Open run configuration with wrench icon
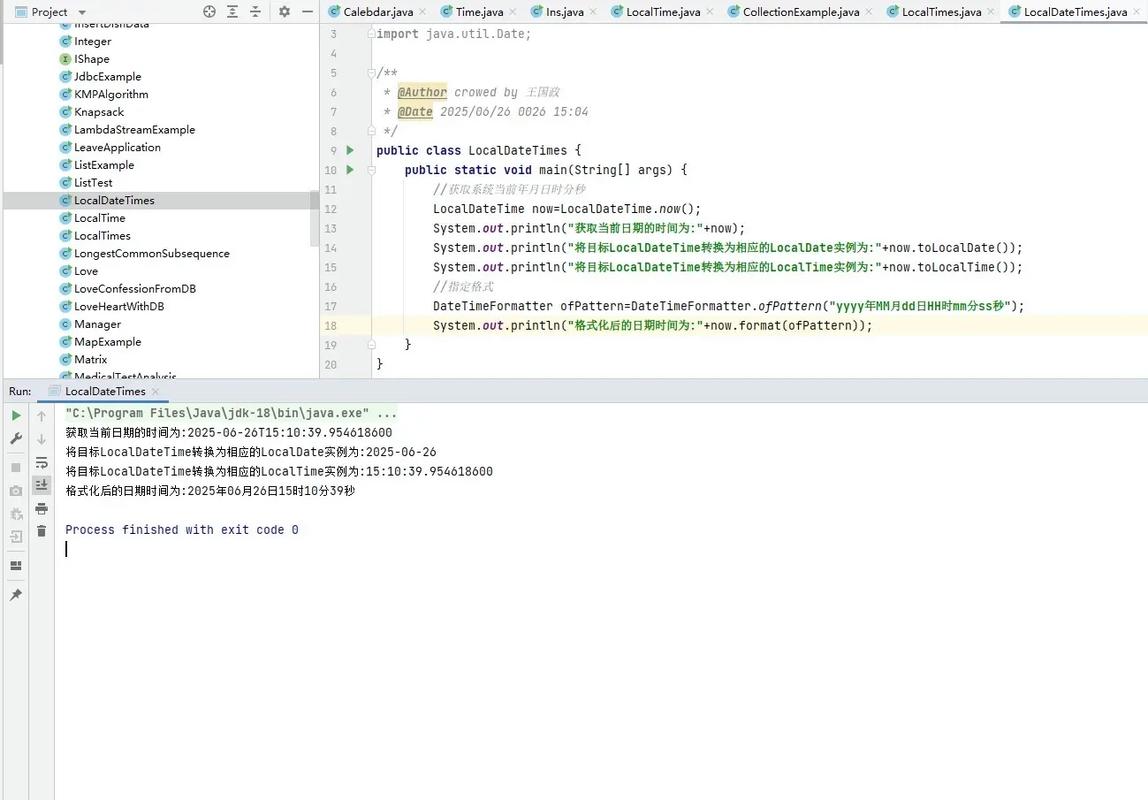The image size is (1148, 800). [15, 438]
